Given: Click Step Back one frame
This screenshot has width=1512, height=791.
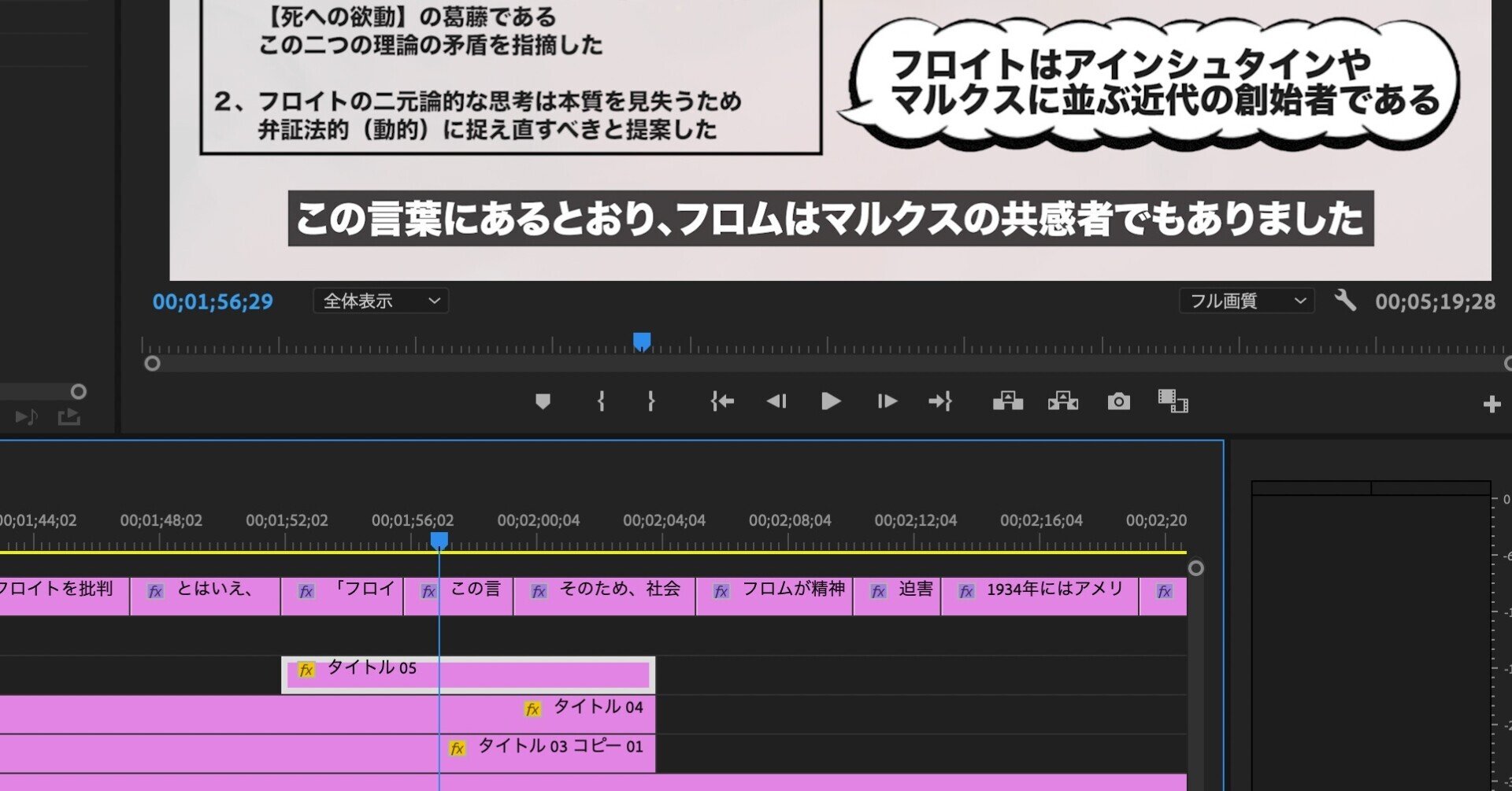Looking at the screenshot, I should click(776, 401).
